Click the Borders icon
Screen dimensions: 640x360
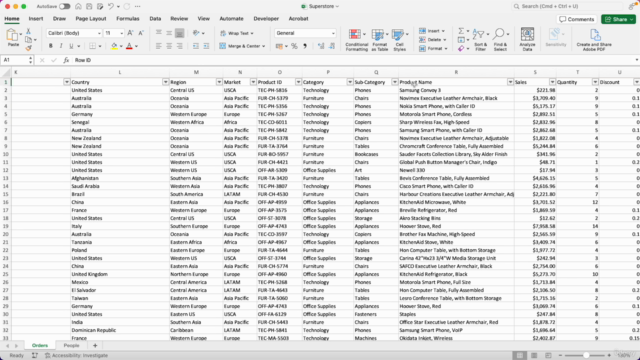coord(93,46)
